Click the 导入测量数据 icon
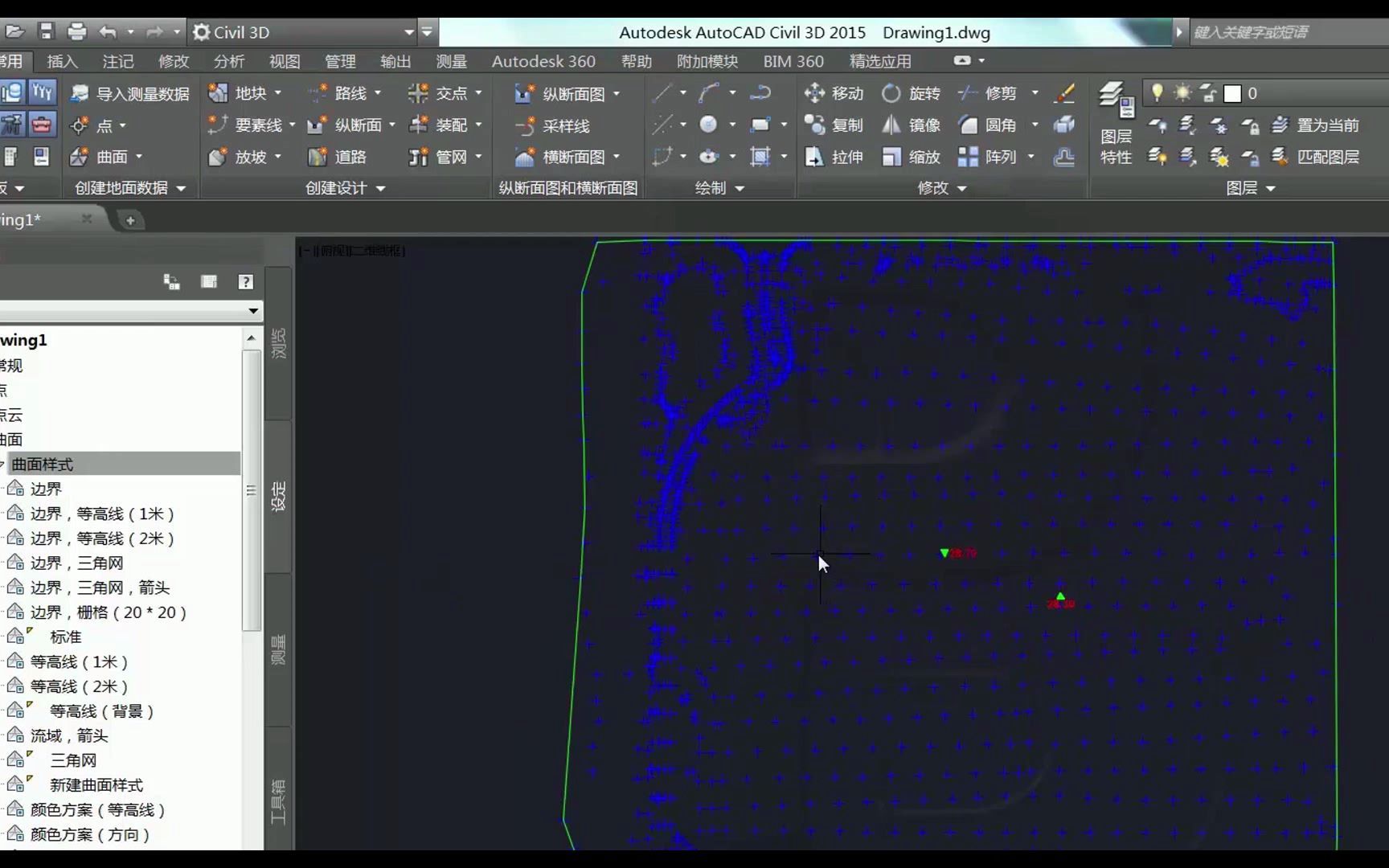The image size is (1389, 868). 80,92
